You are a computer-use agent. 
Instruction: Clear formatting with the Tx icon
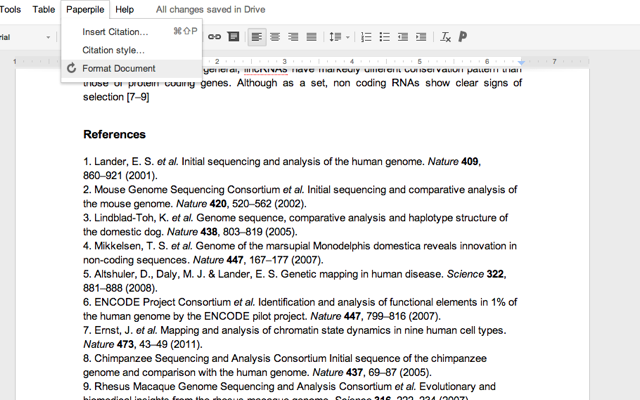coord(447,37)
